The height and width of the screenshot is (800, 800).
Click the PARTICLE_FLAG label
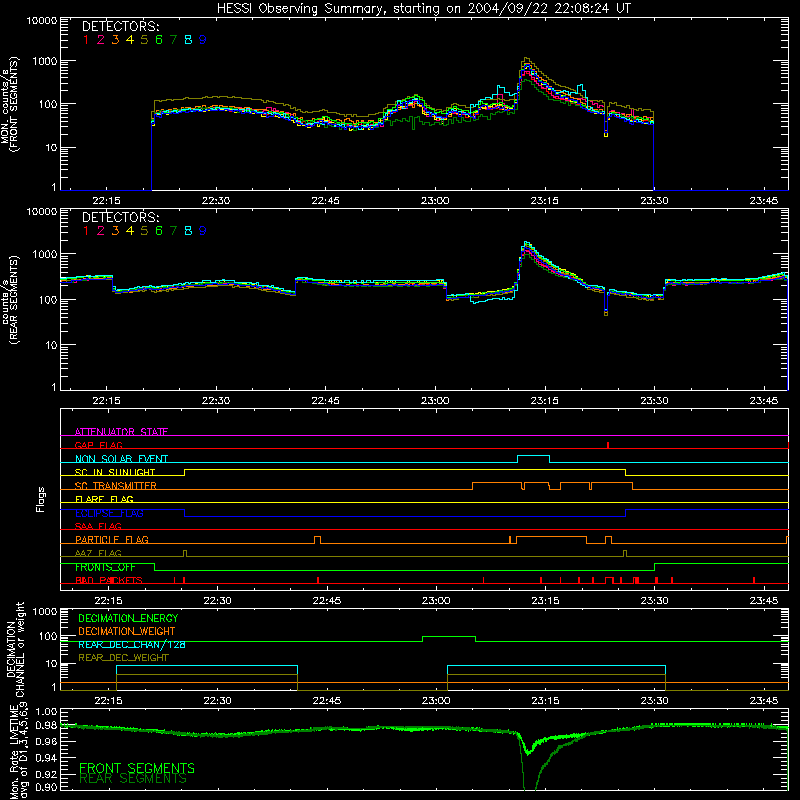tap(112, 539)
